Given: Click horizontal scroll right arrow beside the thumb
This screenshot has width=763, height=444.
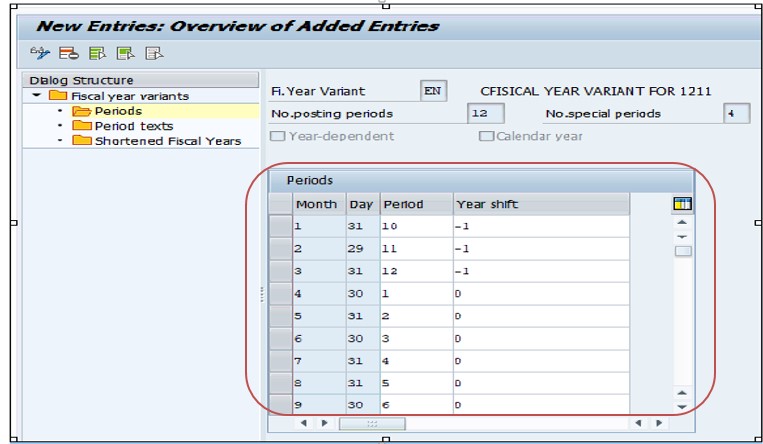Looking at the screenshot, I should coord(325,423).
